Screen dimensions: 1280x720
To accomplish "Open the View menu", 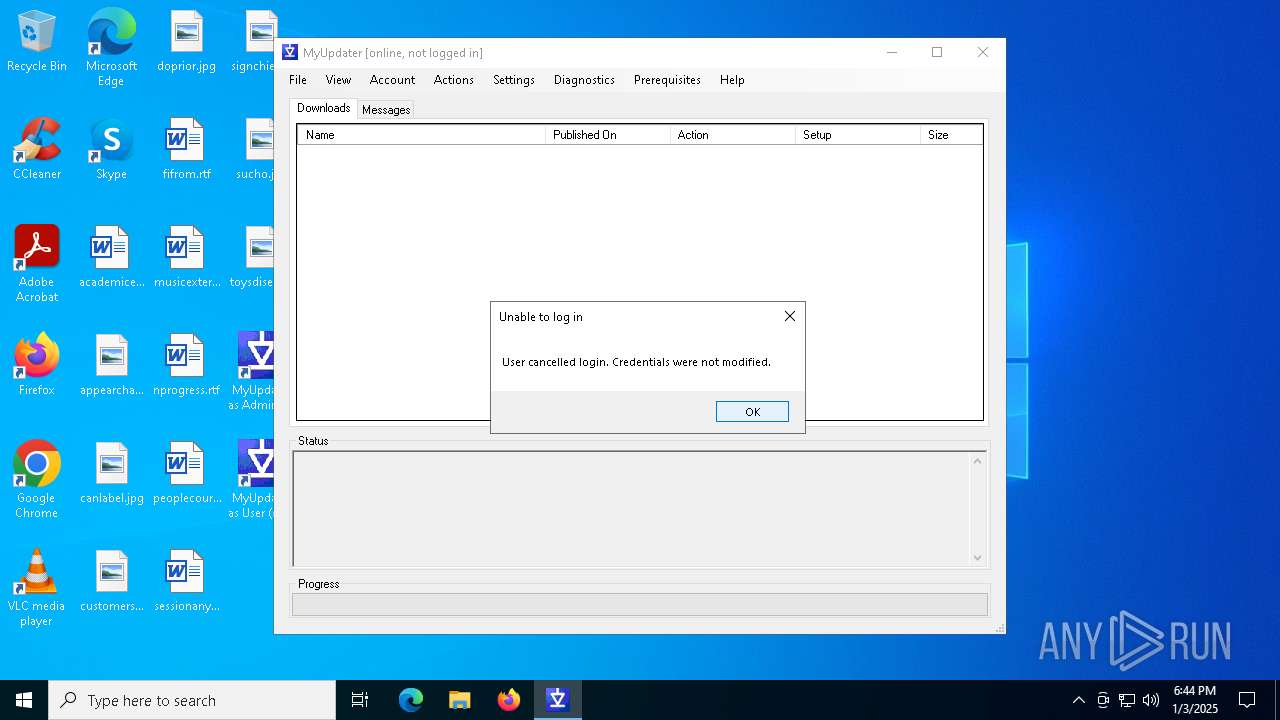I will (x=338, y=80).
